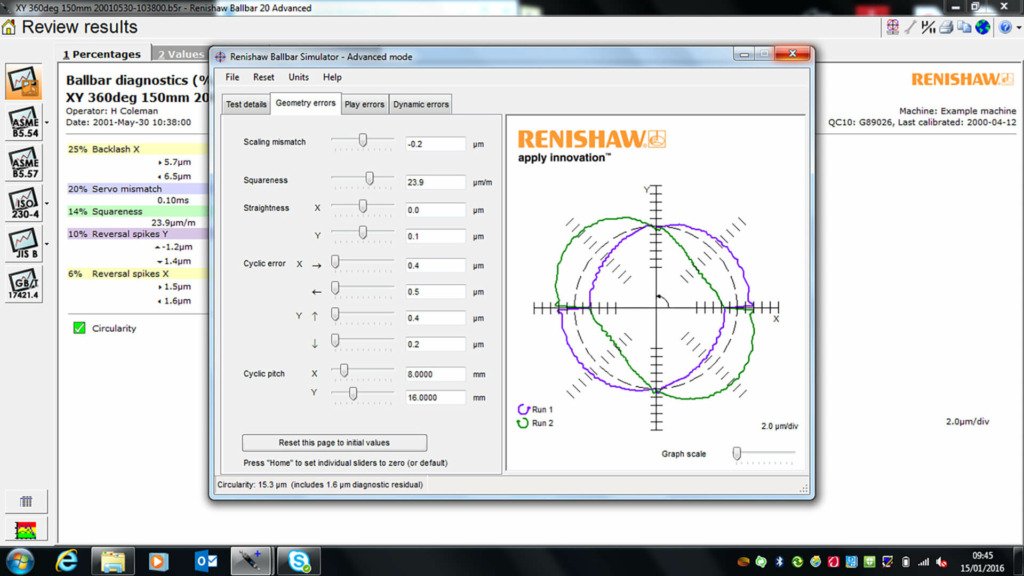The height and width of the screenshot is (576, 1024).
Task: Switch to the Play errors tab
Action: [364, 104]
